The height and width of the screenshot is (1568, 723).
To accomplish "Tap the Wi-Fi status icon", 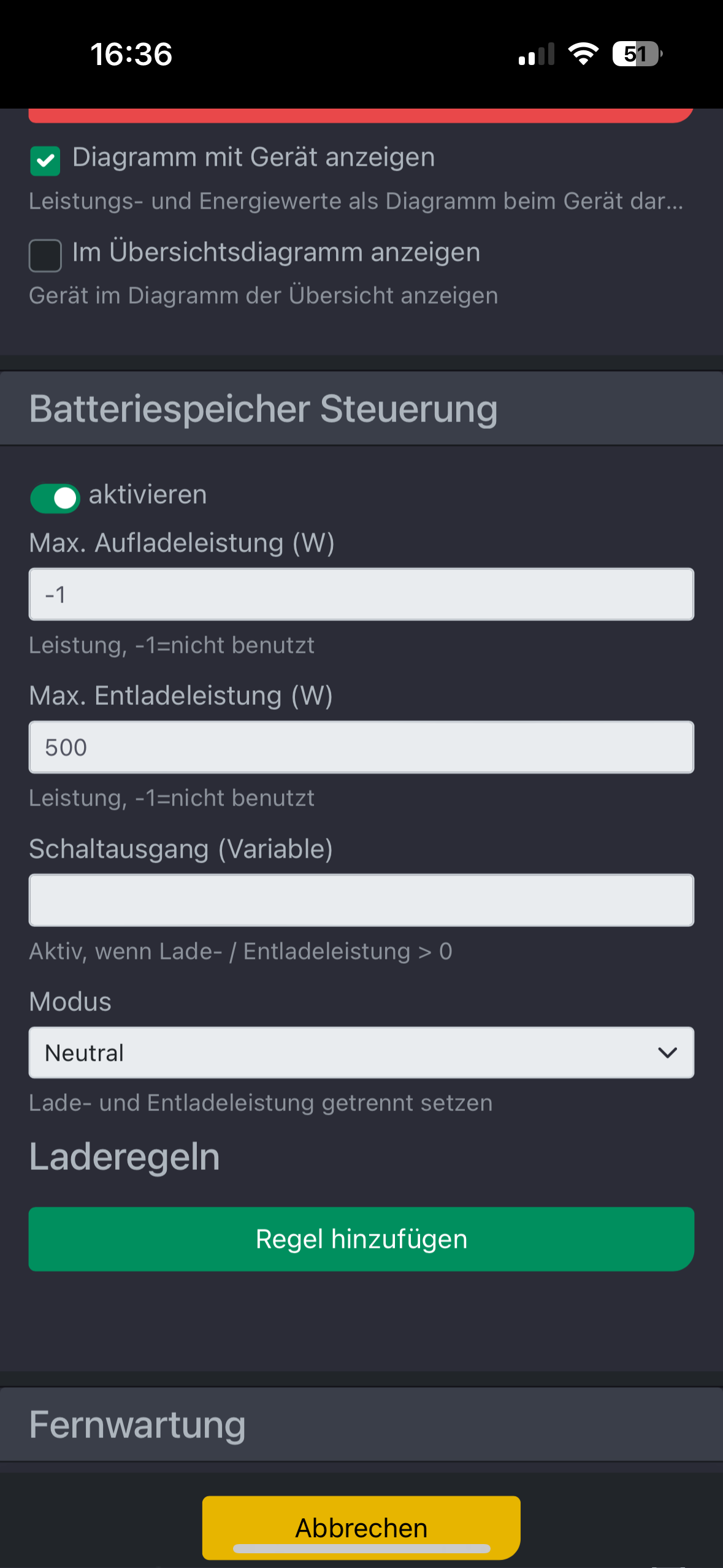I will point(583,54).
